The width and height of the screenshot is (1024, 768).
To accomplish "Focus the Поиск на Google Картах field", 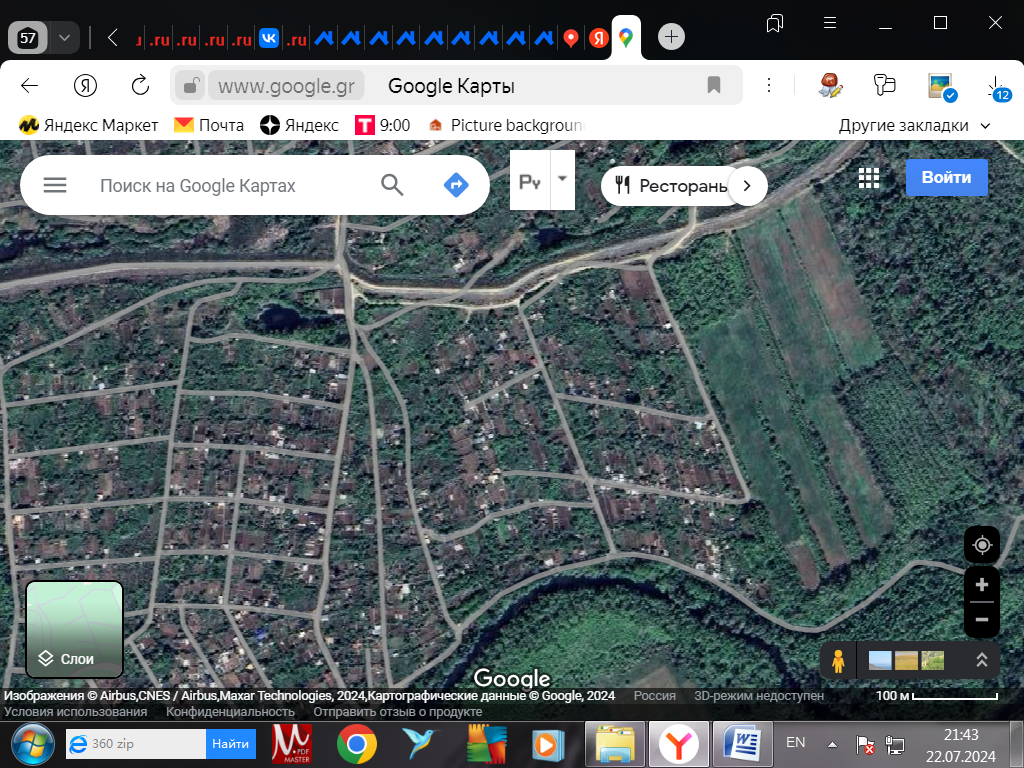I will (x=197, y=186).
